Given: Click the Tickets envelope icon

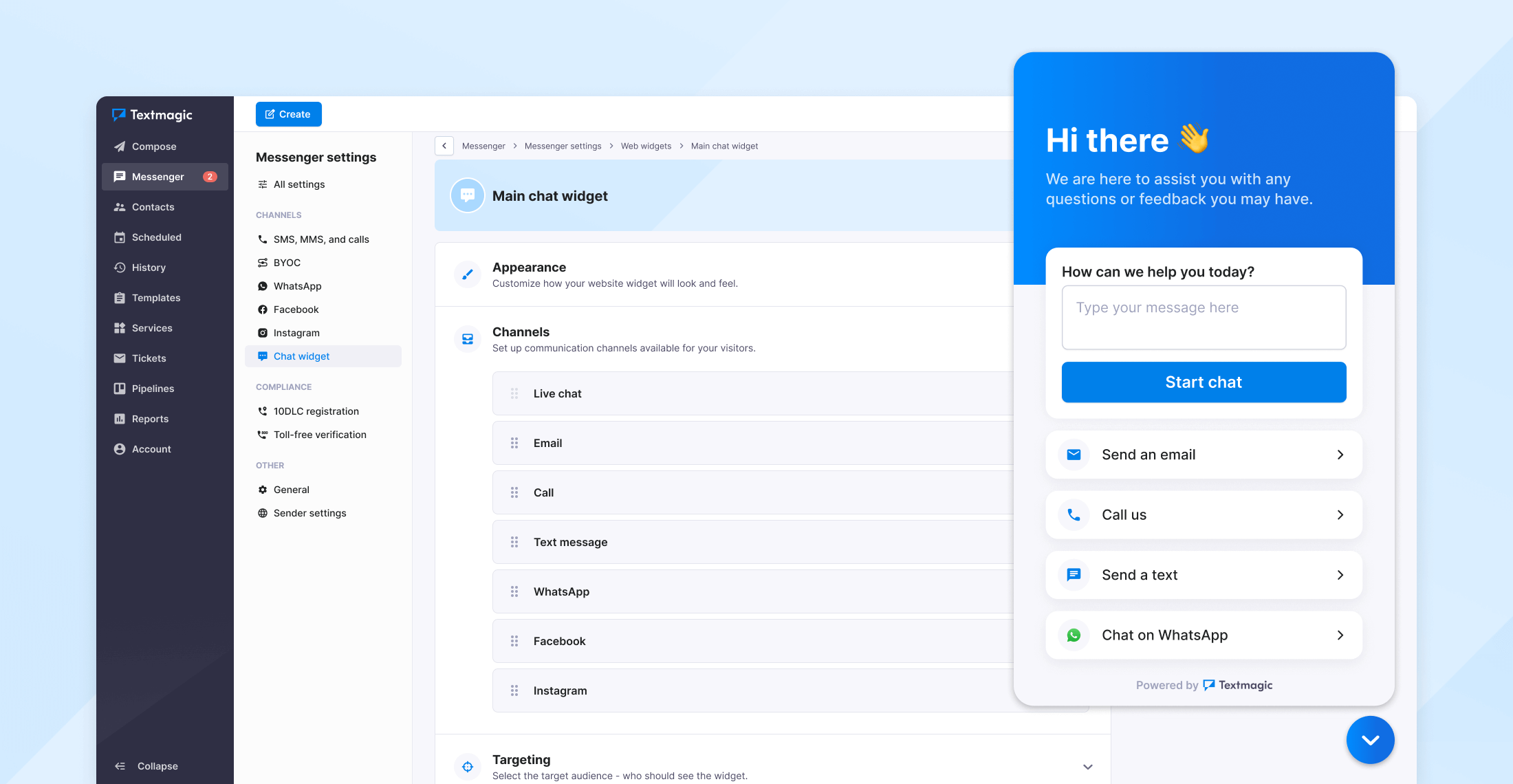Looking at the screenshot, I should click(x=120, y=358).
